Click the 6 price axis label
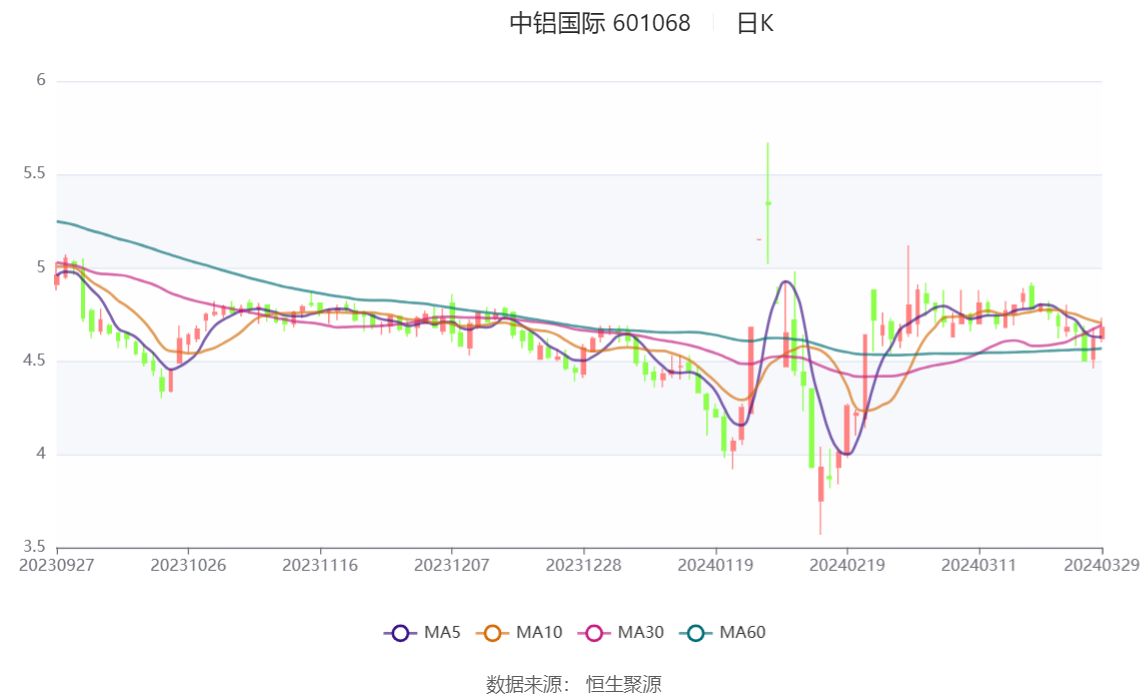 [41, 80]
